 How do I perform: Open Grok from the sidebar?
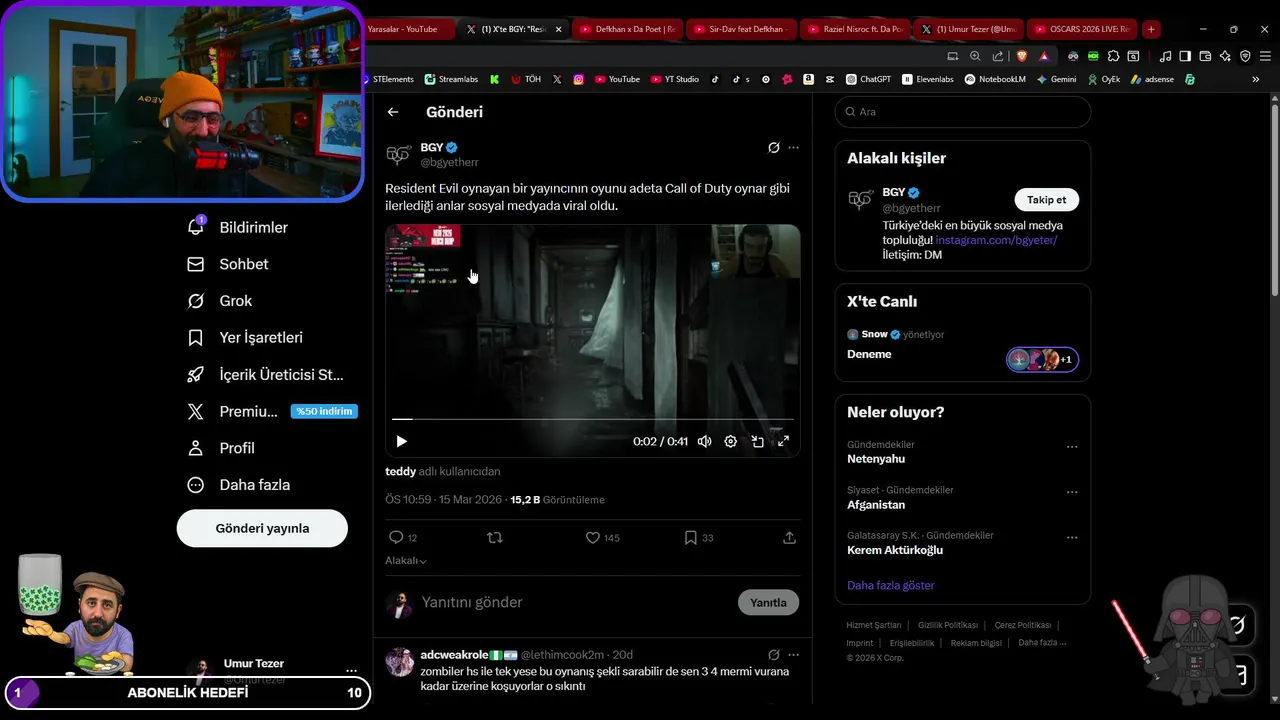(x=220, y=301)
